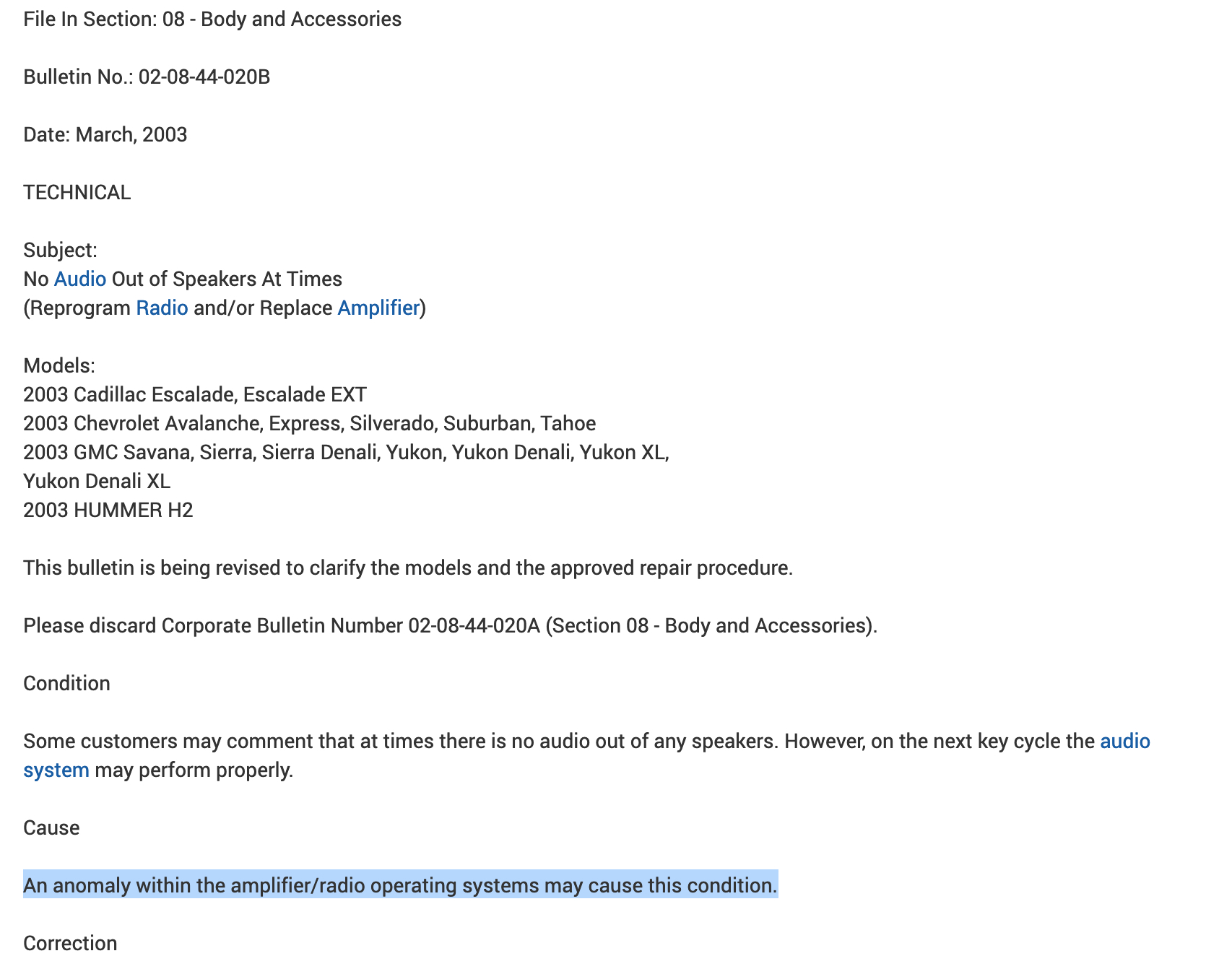Viewport: 1232px width, 969px height.
Task: Click the 'Models:' label
Action: tap(59, 366)
